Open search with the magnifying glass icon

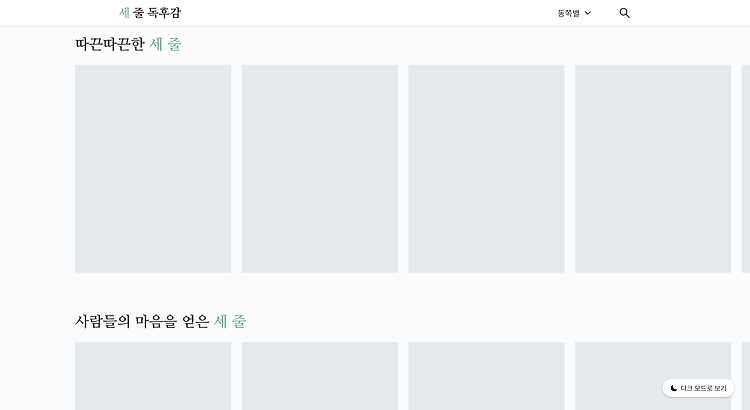coord(624,13)
